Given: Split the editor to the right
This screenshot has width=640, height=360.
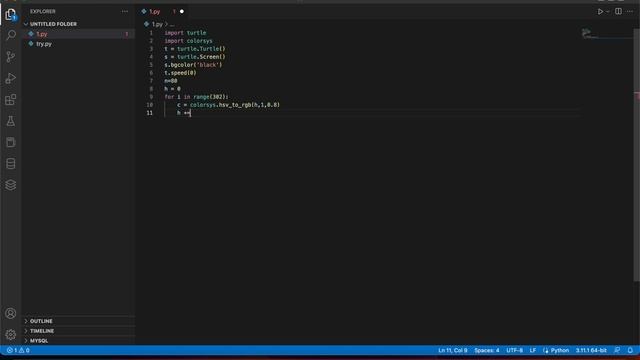Looking at the screenshot, I should point(618,11).
